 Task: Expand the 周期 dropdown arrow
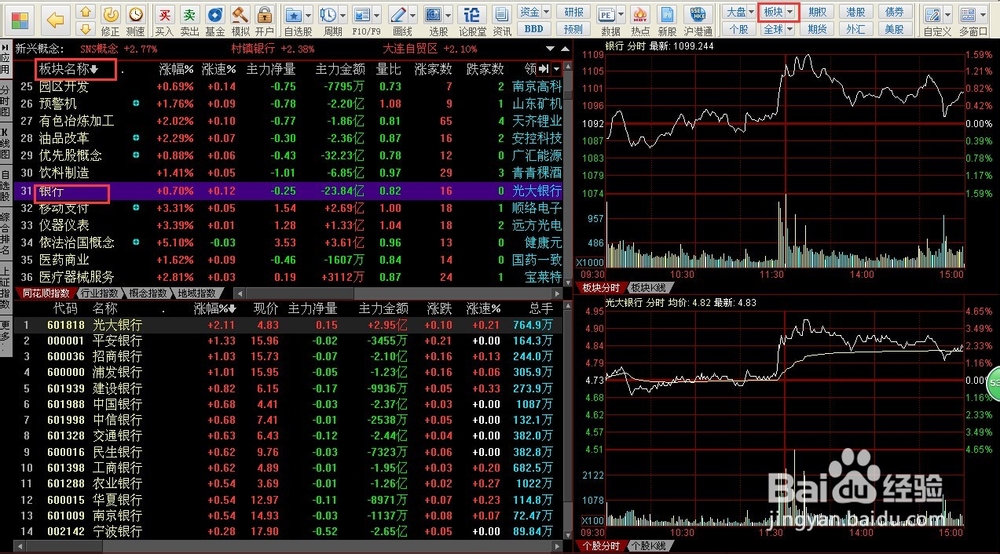pyautogui.click(x=343, y=15)
